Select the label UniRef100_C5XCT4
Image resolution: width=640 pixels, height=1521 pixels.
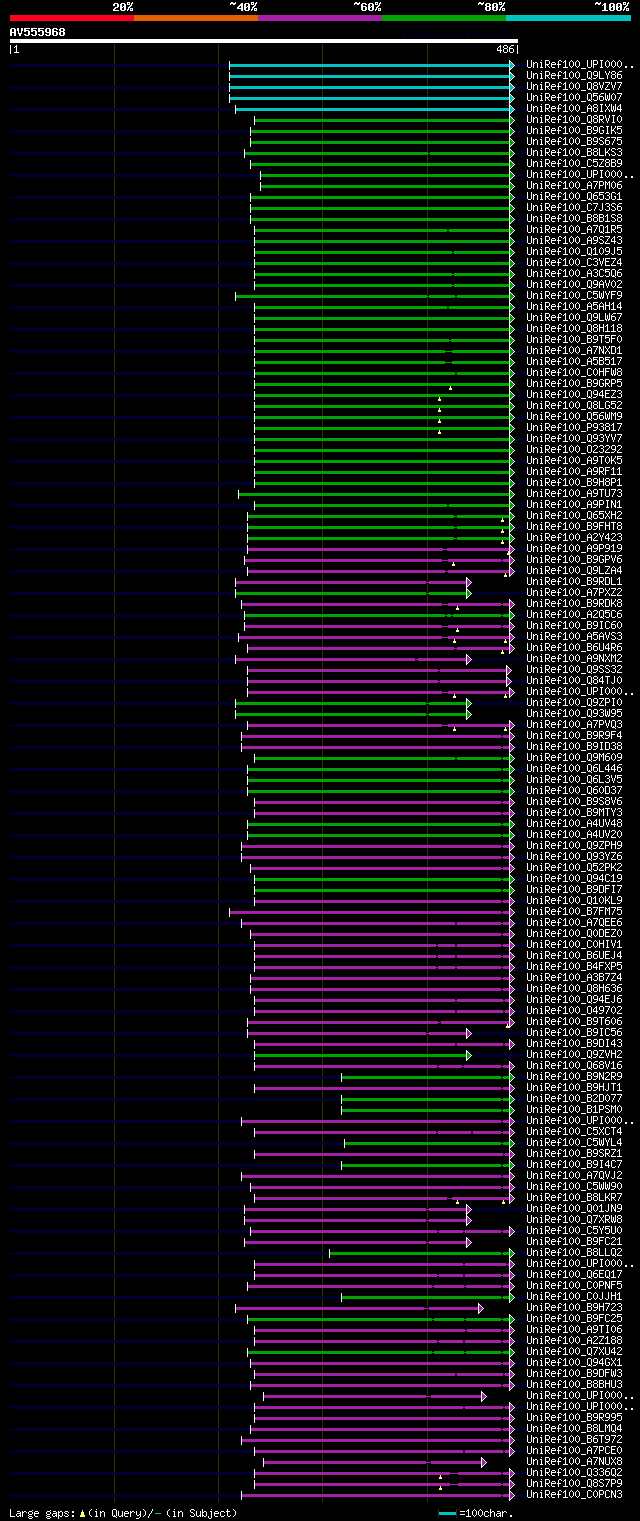point(574,1131)
